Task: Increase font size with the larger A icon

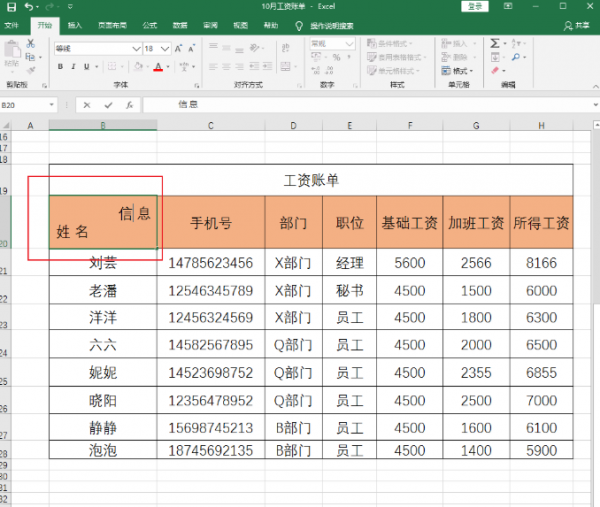Action: click(178, 49)
